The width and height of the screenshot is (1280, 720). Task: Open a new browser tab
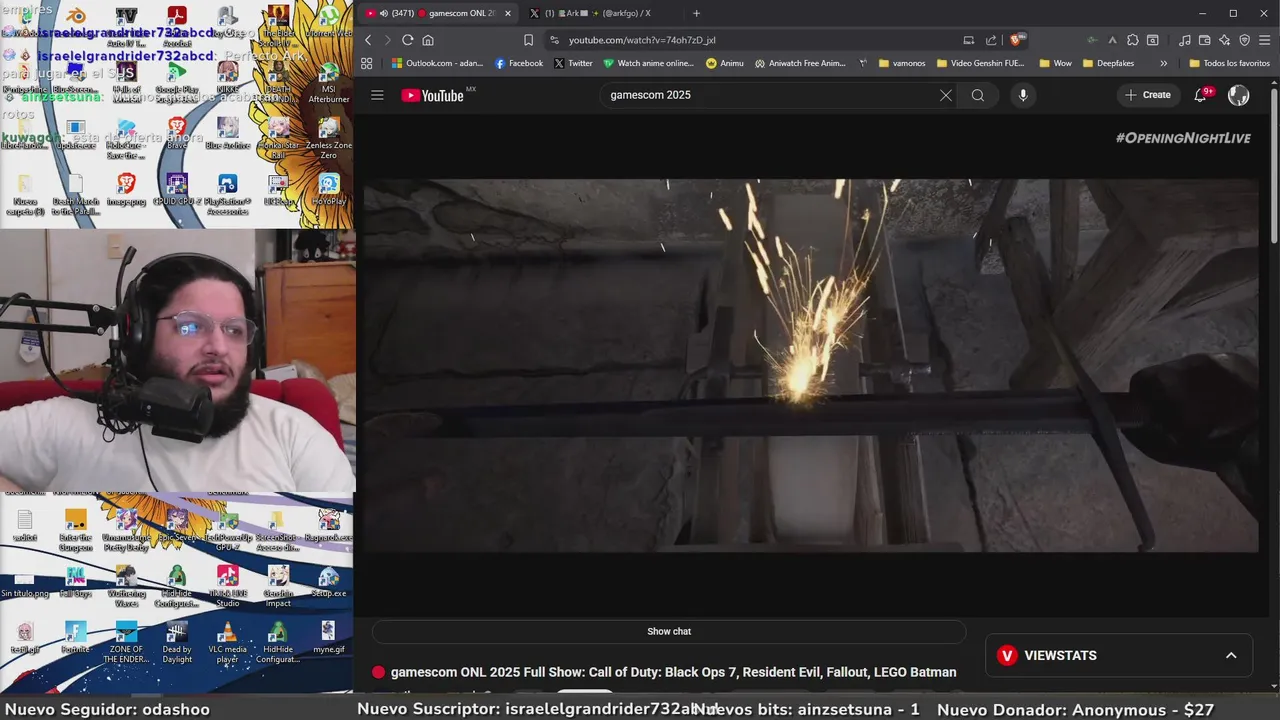[697, 13]
